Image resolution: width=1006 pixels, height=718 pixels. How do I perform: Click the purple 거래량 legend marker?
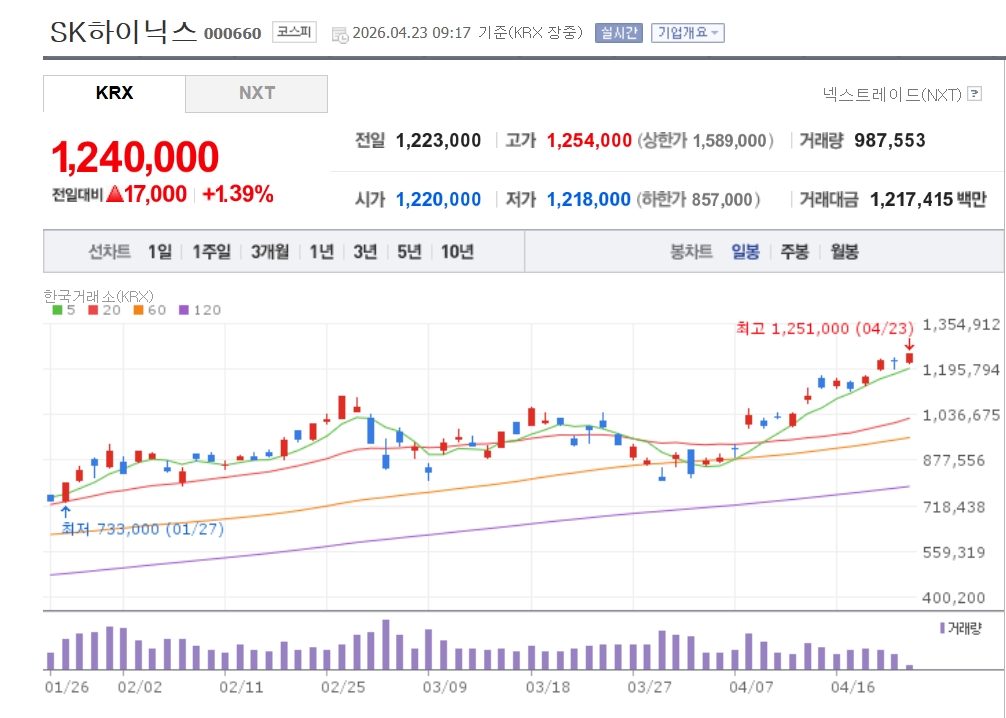(941, 628)
